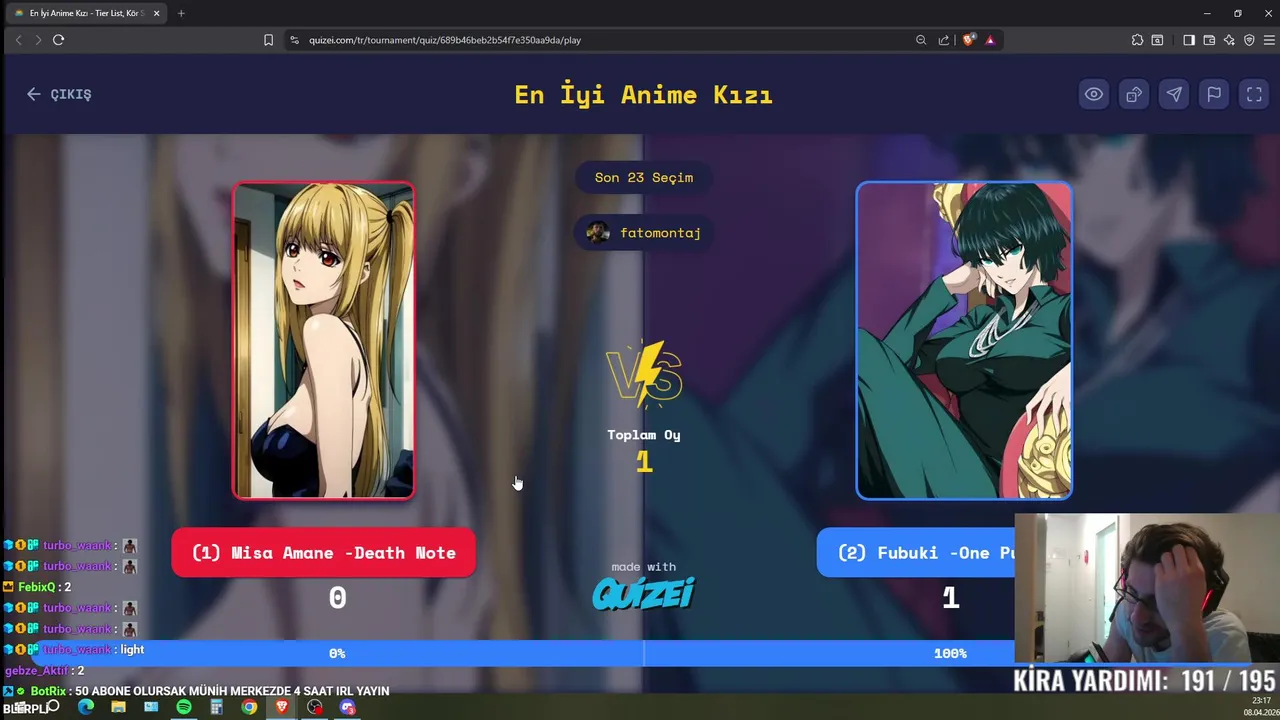Image resolution: width=1280 pixels, height=720 pixels.
Task: Open Google Chrome from taskbar
Action: (x=249, y=707)
